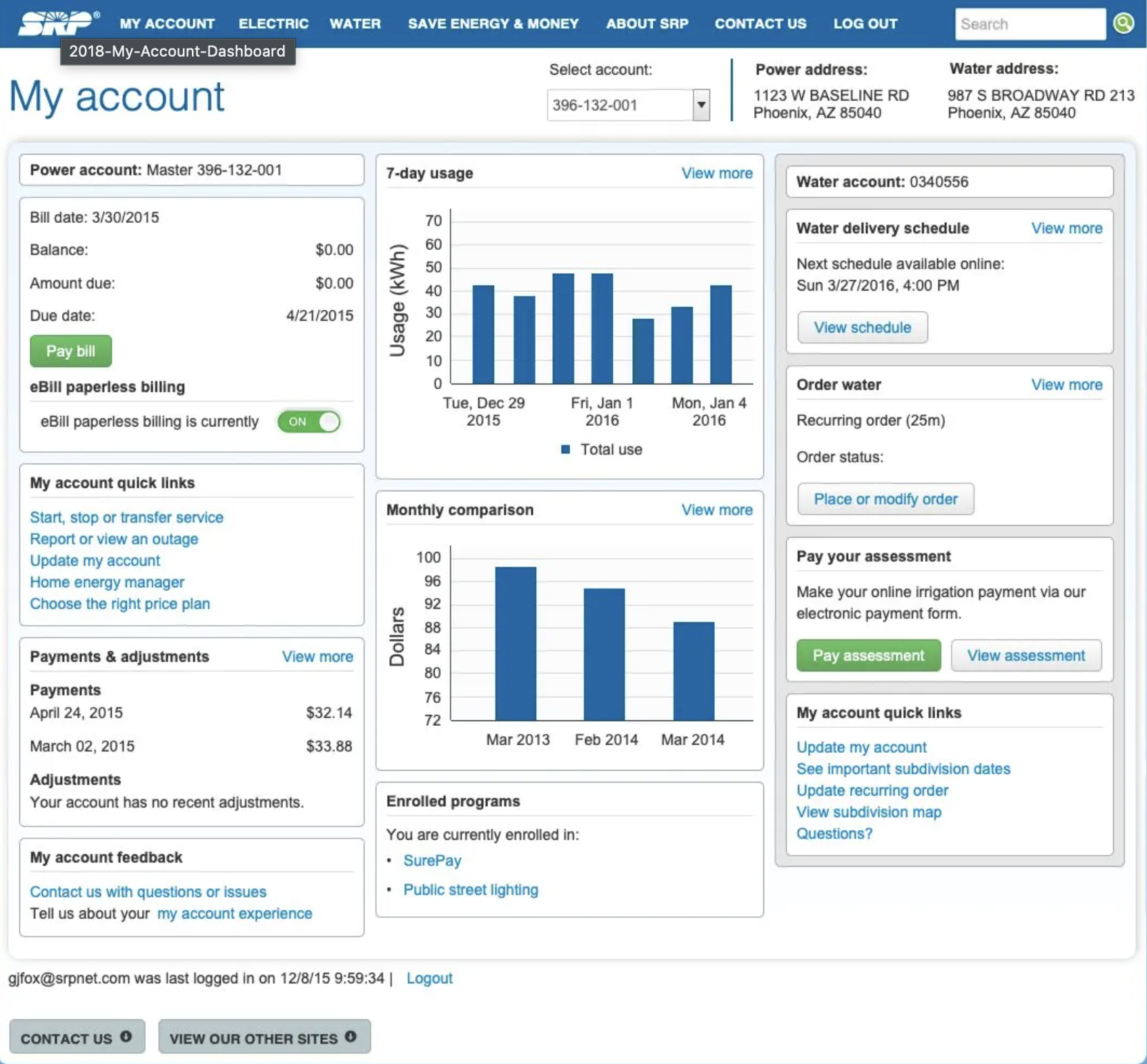Screen dimensions: 1147x1064
Task: Open the Select account dropdown
Action: pyautogui.click(x=700, y=106)
